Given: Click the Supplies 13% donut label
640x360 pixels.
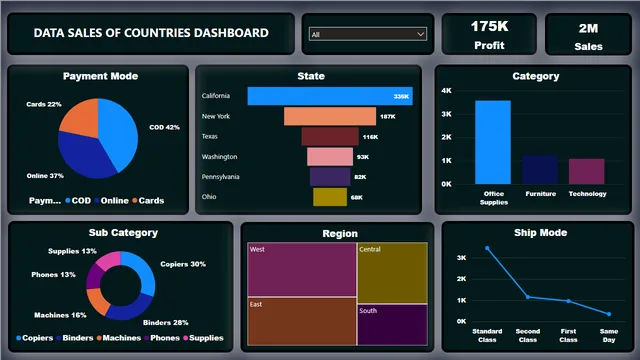Looking at the screenshot, I should tap(72, 251).
